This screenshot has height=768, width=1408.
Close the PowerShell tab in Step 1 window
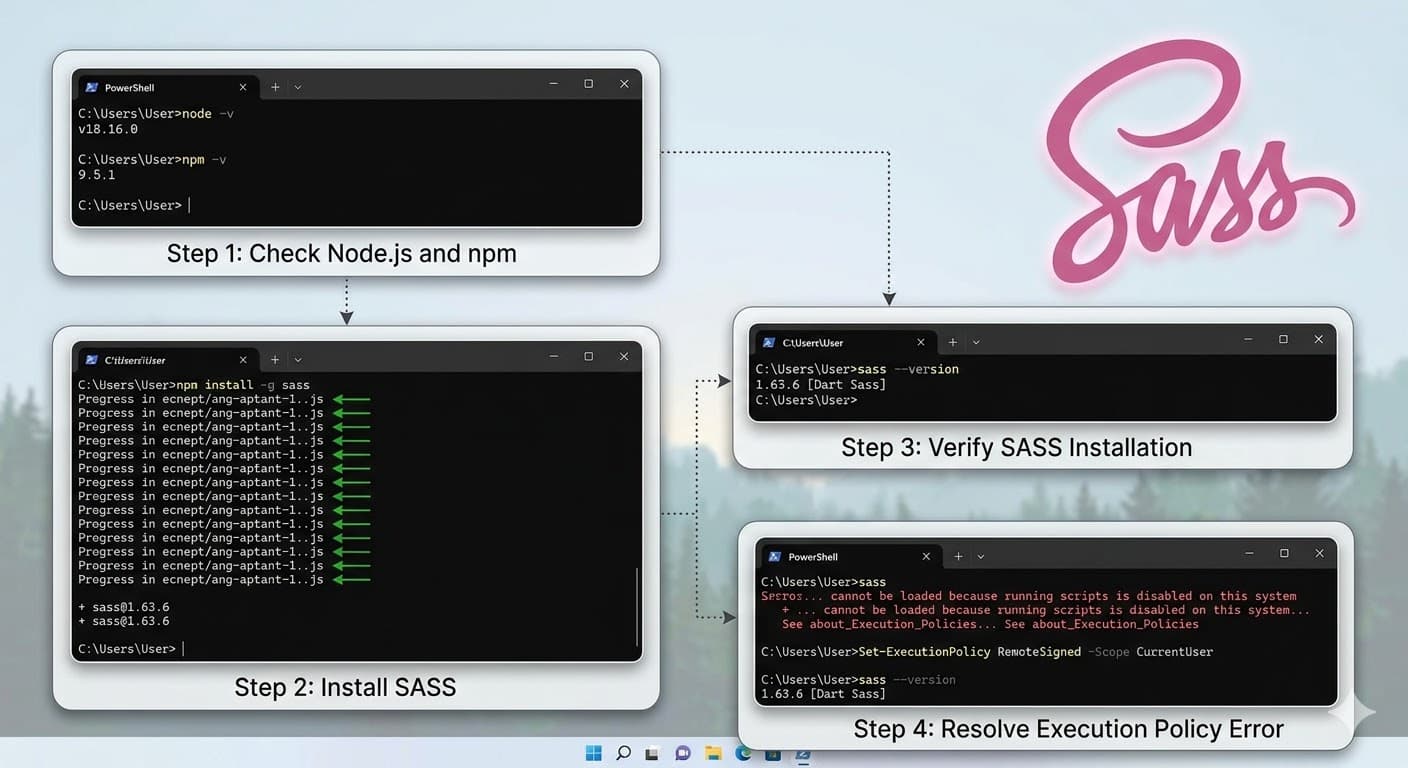point(243,87)
